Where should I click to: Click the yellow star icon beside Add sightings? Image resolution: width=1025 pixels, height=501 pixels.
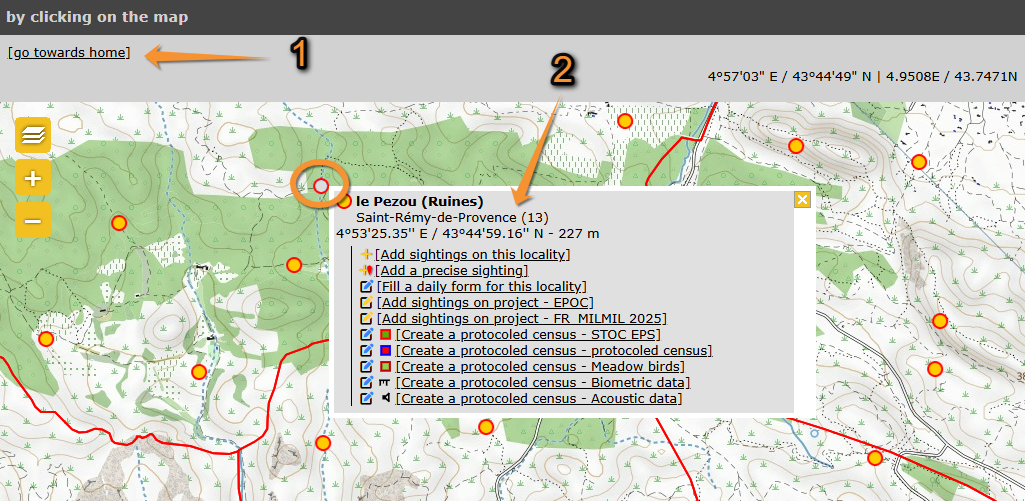click(366, 254)
